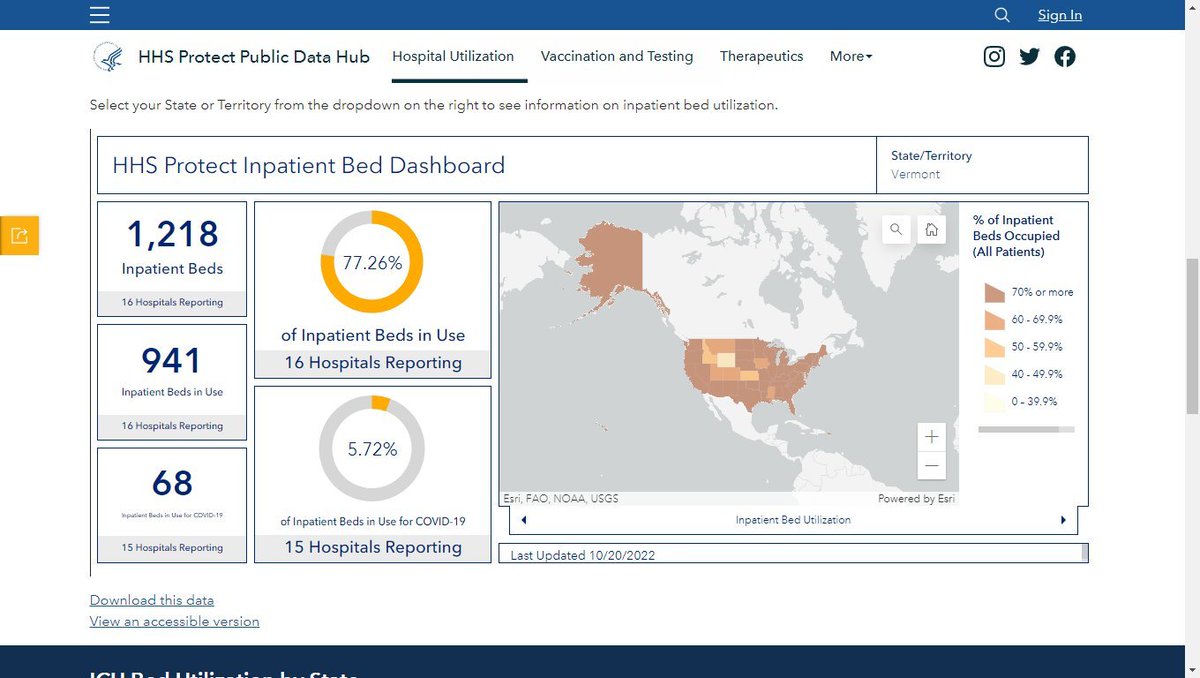Image resolution: width=1200 pixels, height=678 pixels.
Task: Click the % of Inpatient Beds Occupied legend title
Action: tap(1016, 236)
